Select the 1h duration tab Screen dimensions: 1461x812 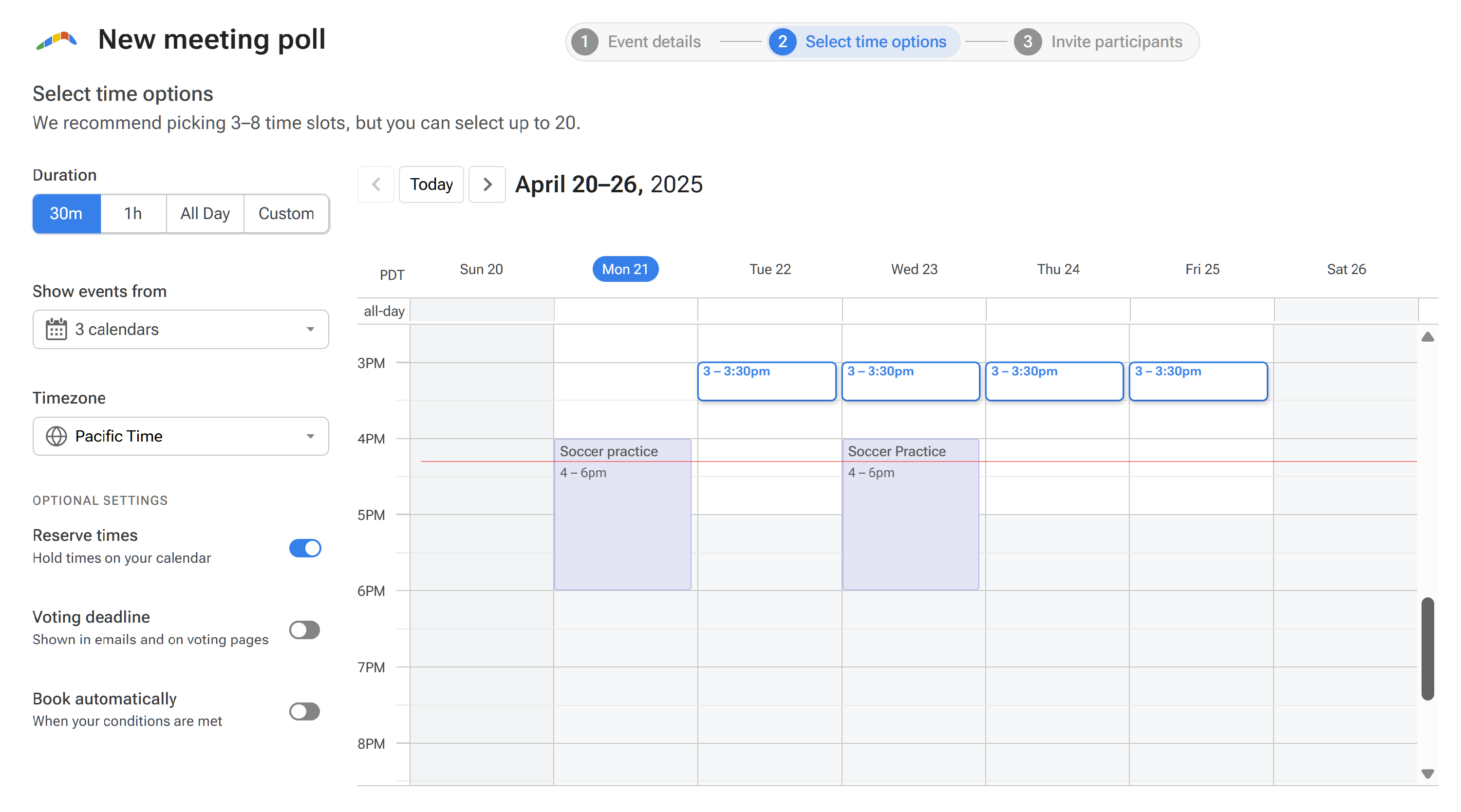coord(133,213)
